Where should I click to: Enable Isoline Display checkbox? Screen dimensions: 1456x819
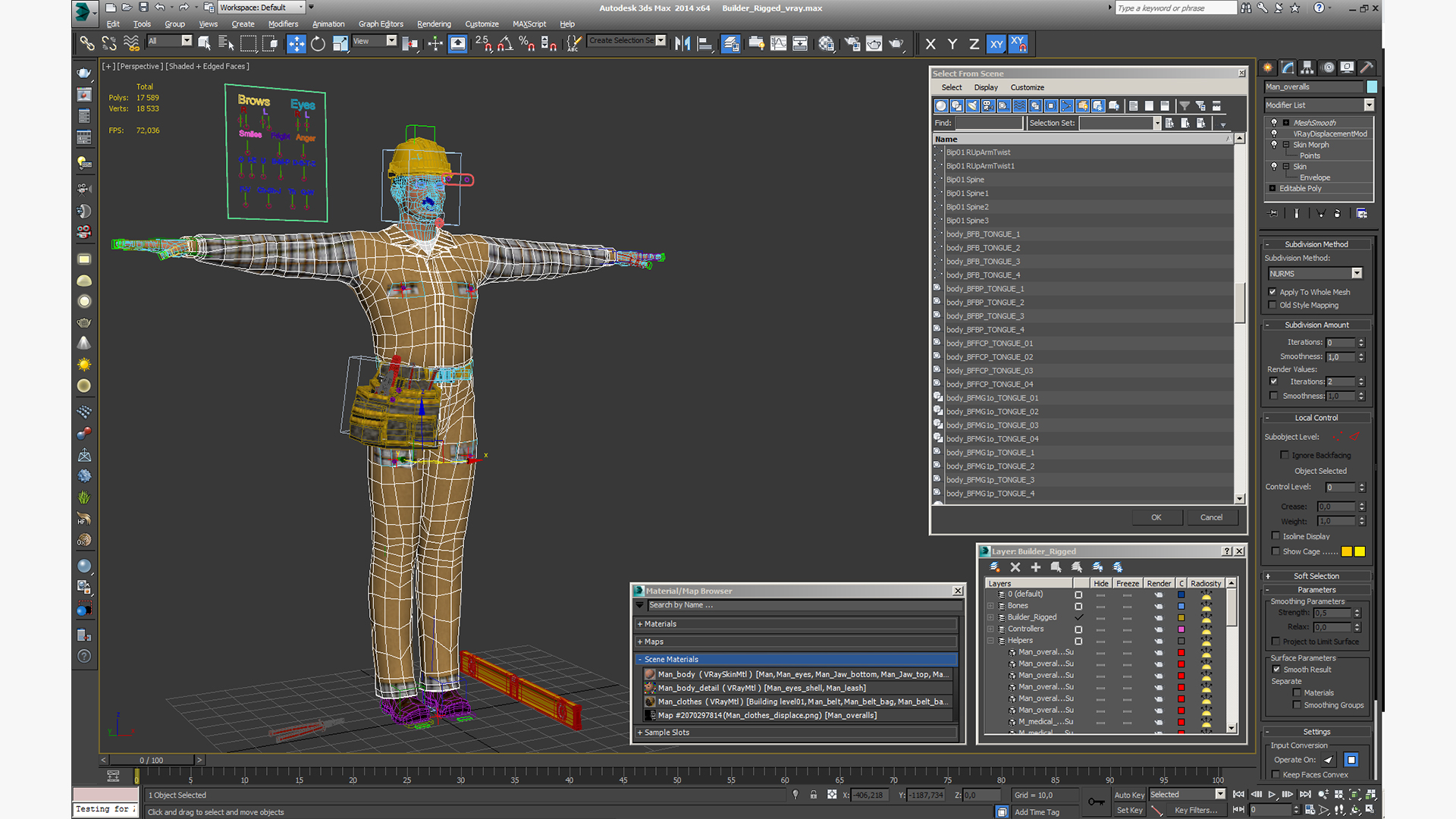point(1276,536)
